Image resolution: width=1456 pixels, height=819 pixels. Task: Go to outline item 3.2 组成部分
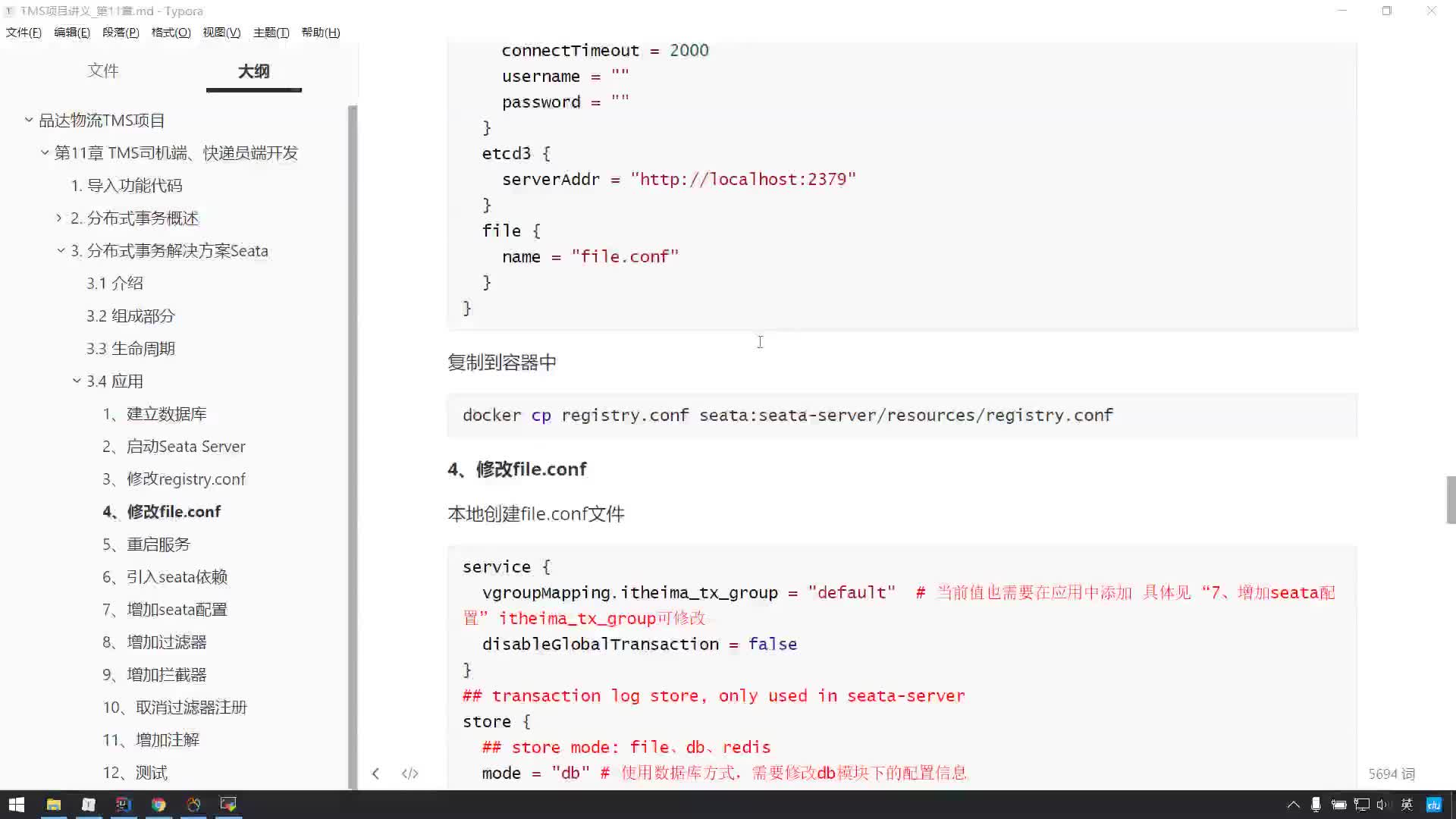[130, 316]
